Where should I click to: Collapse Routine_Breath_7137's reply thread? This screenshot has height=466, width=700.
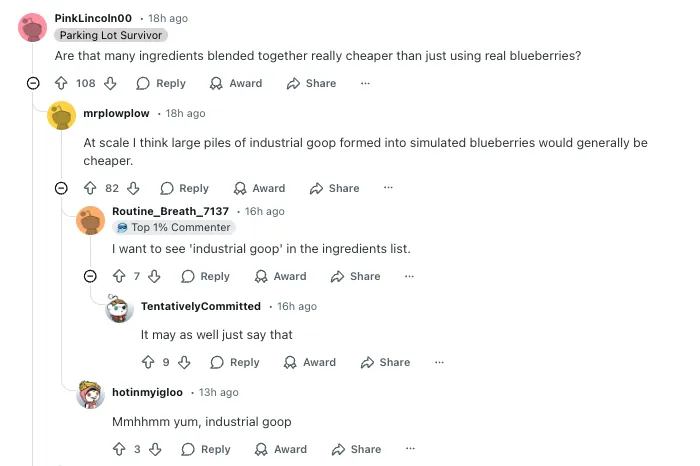[90, 276]
